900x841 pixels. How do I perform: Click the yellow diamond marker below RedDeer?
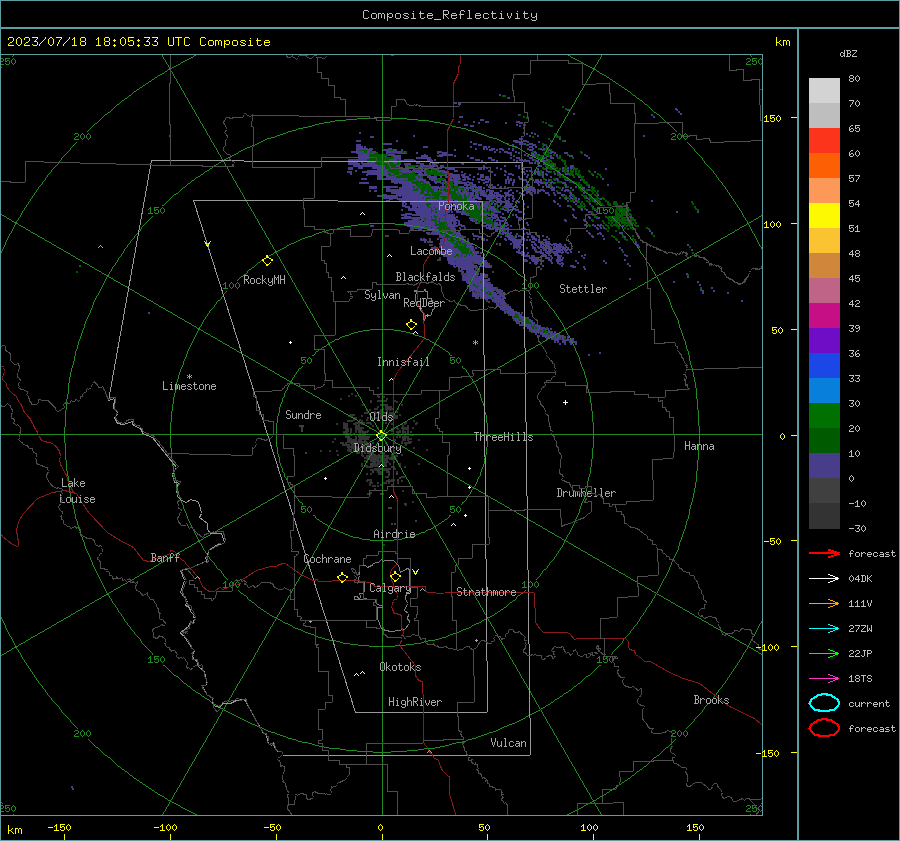[411, 325]
